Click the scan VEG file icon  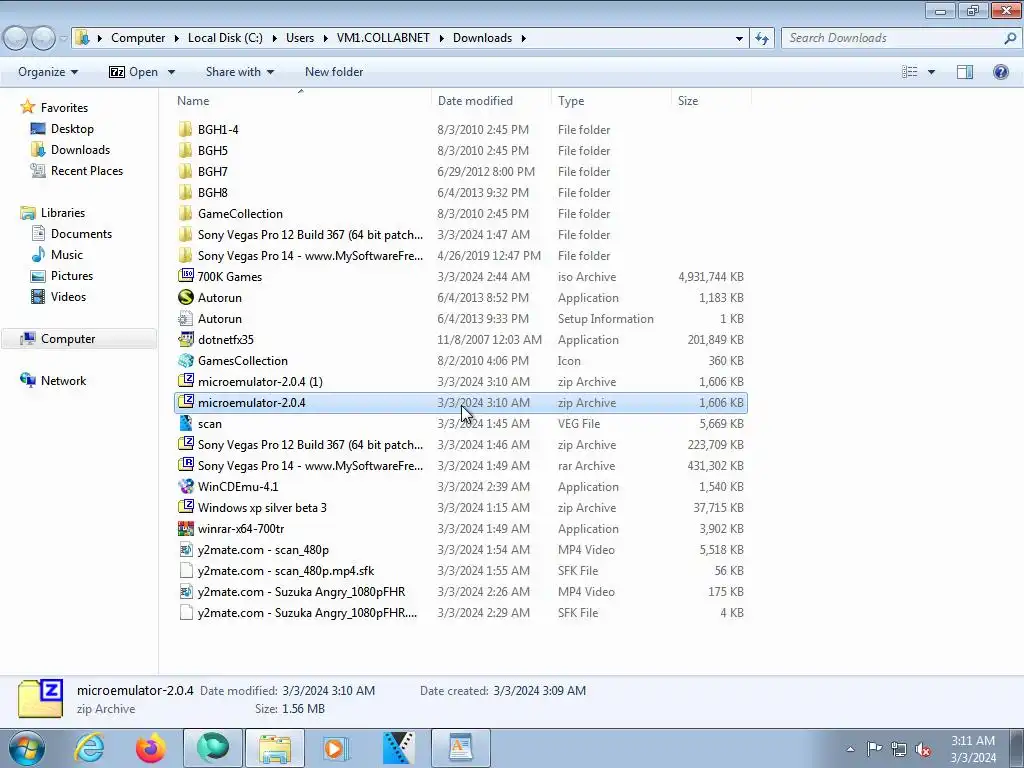186,423
